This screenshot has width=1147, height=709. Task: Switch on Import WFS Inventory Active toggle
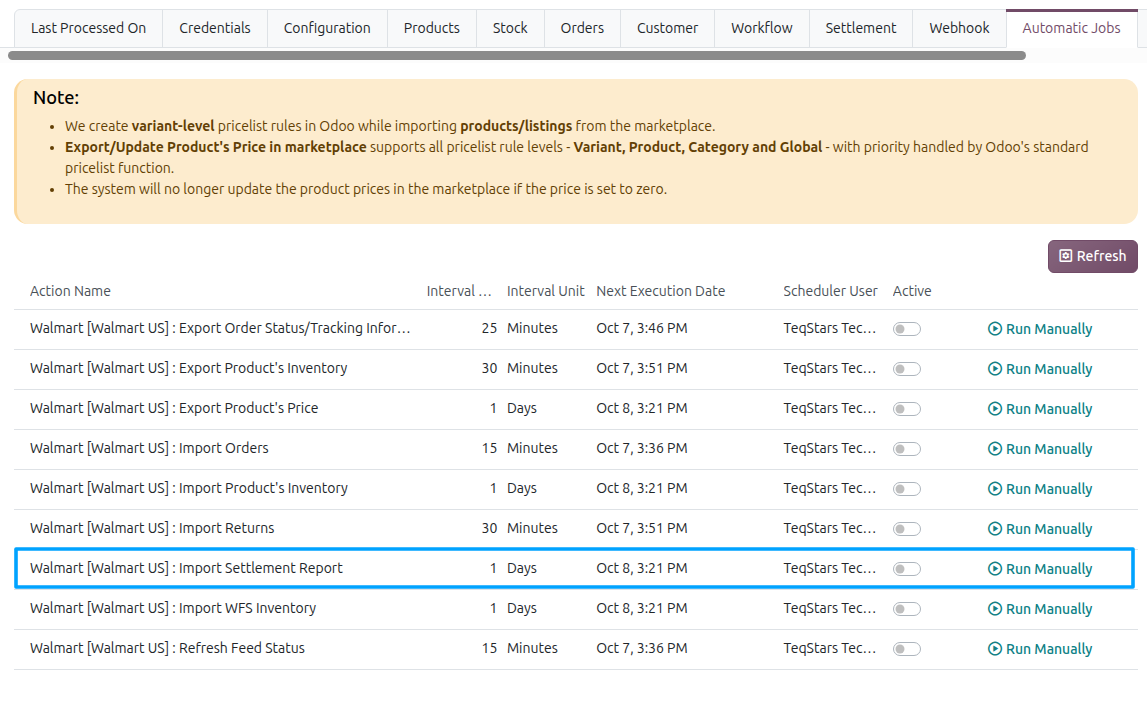tap(906, 609)
